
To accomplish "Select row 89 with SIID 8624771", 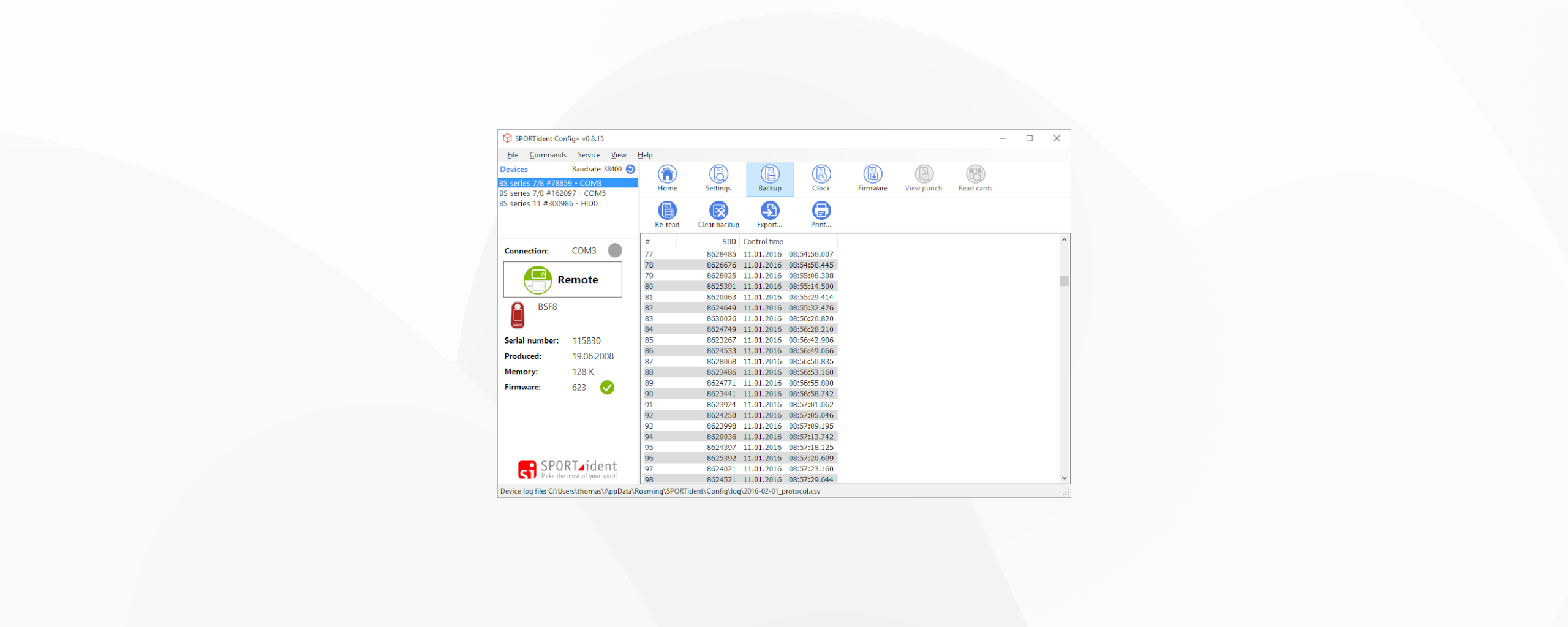I will (739, 383).
